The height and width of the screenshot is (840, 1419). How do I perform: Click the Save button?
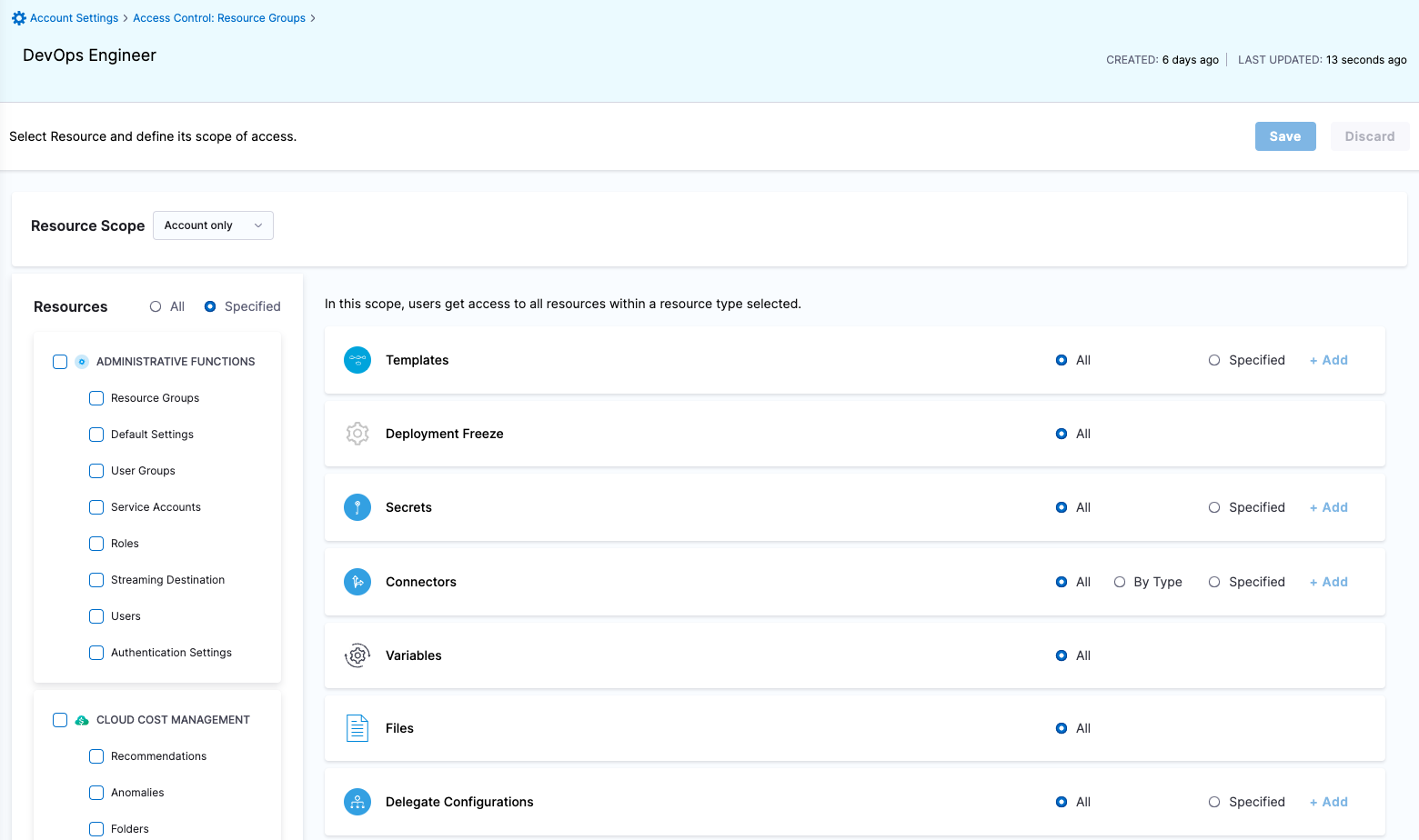(1284, 135)
